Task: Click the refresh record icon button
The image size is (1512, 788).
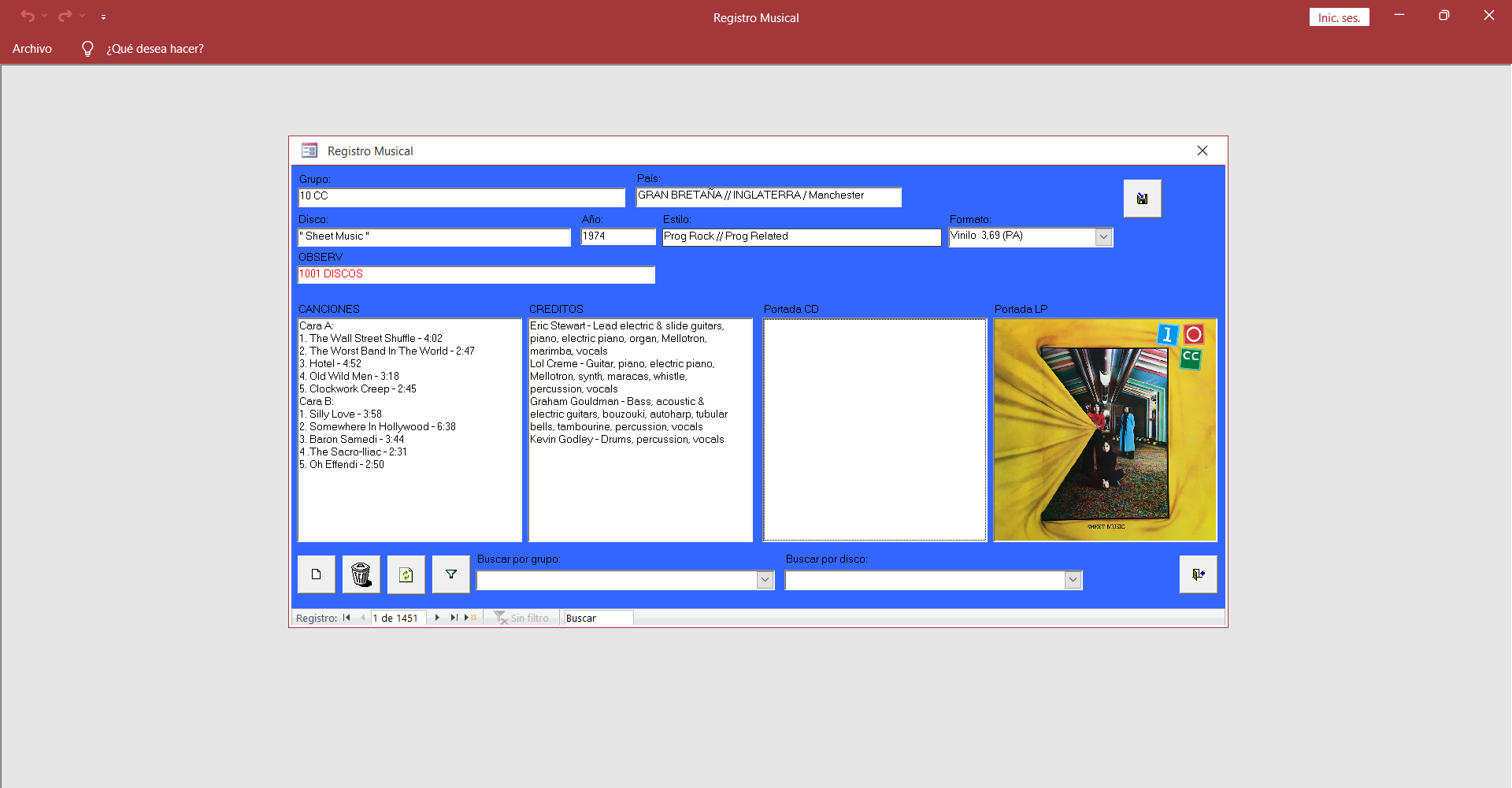Action: [406, 574]
